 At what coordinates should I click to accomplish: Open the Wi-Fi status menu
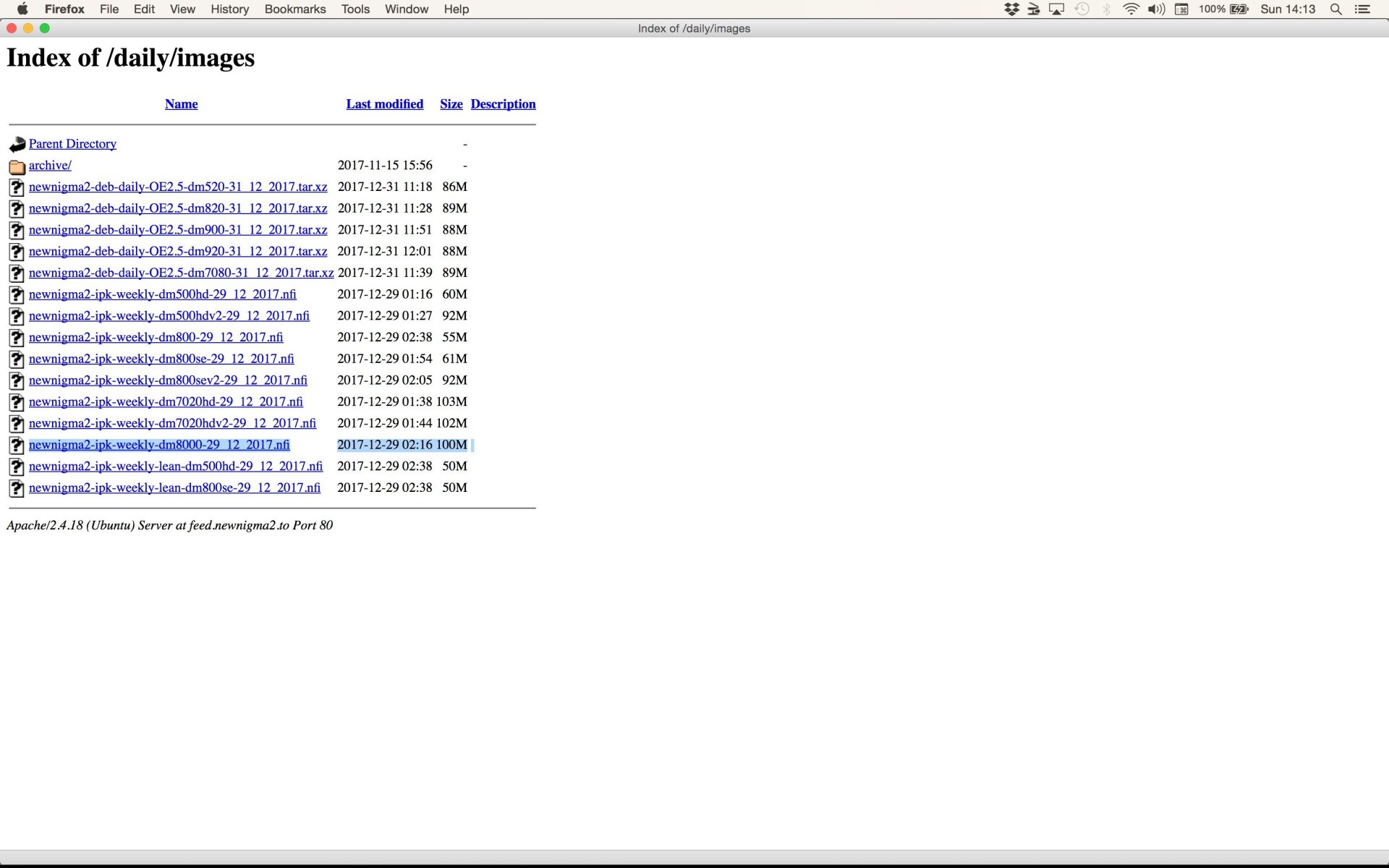tap(1131, 9)
